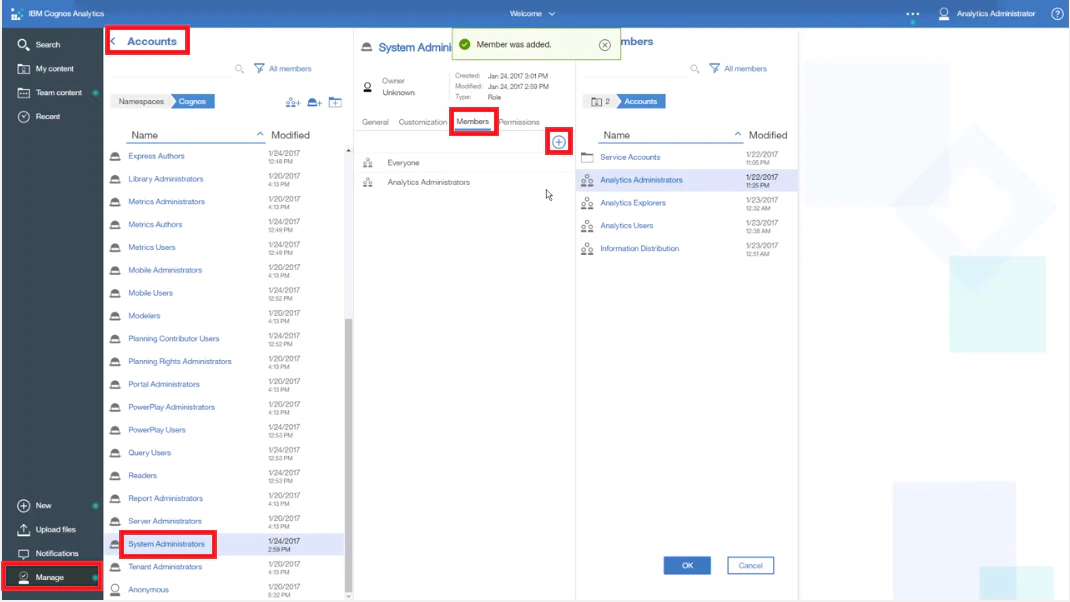This screenshot has height=602, width=1070.
Task: Open the Query Users role
Action: tap(149, 453)
